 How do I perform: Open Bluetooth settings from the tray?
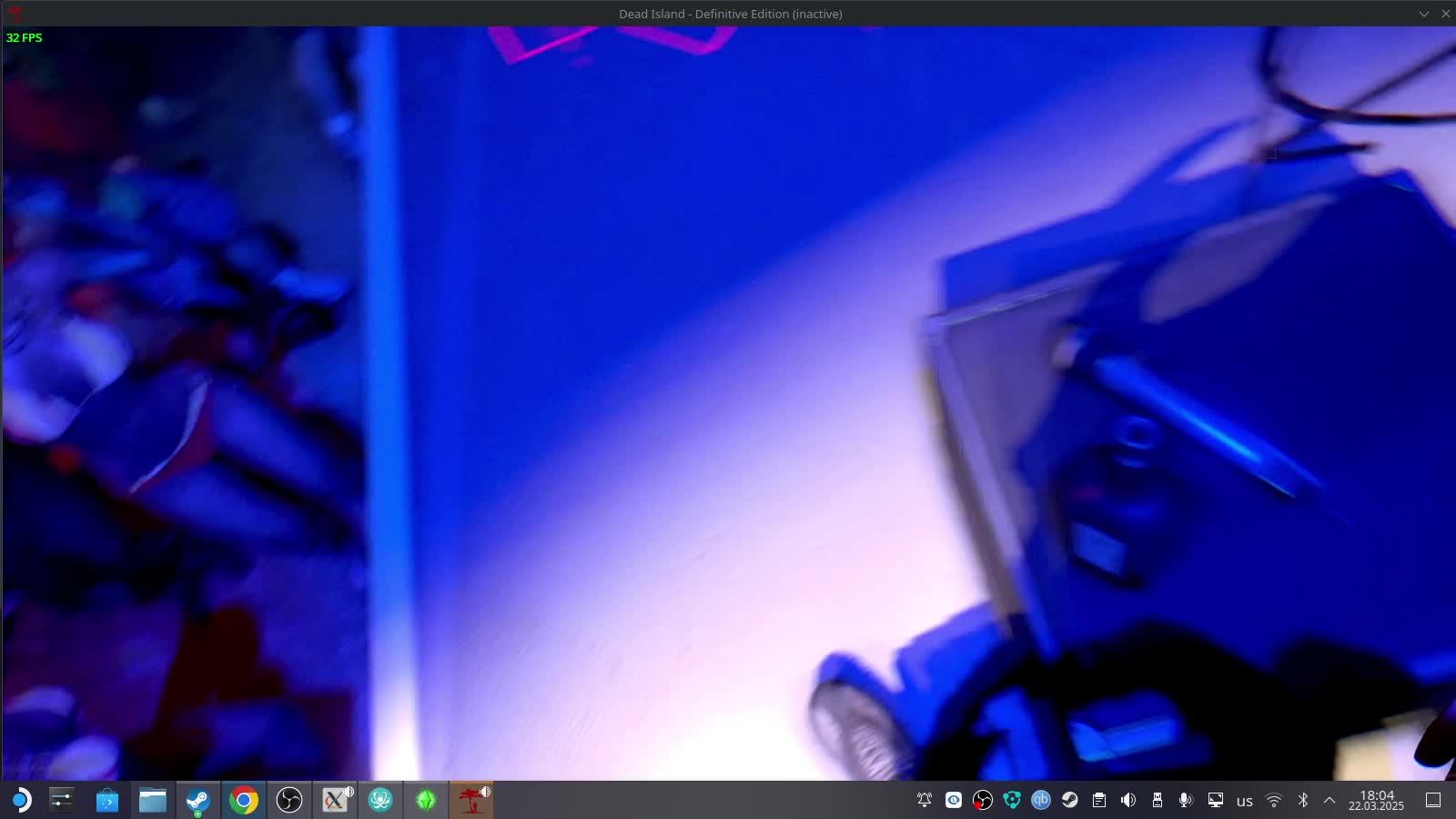click(x=1303, y=801)
